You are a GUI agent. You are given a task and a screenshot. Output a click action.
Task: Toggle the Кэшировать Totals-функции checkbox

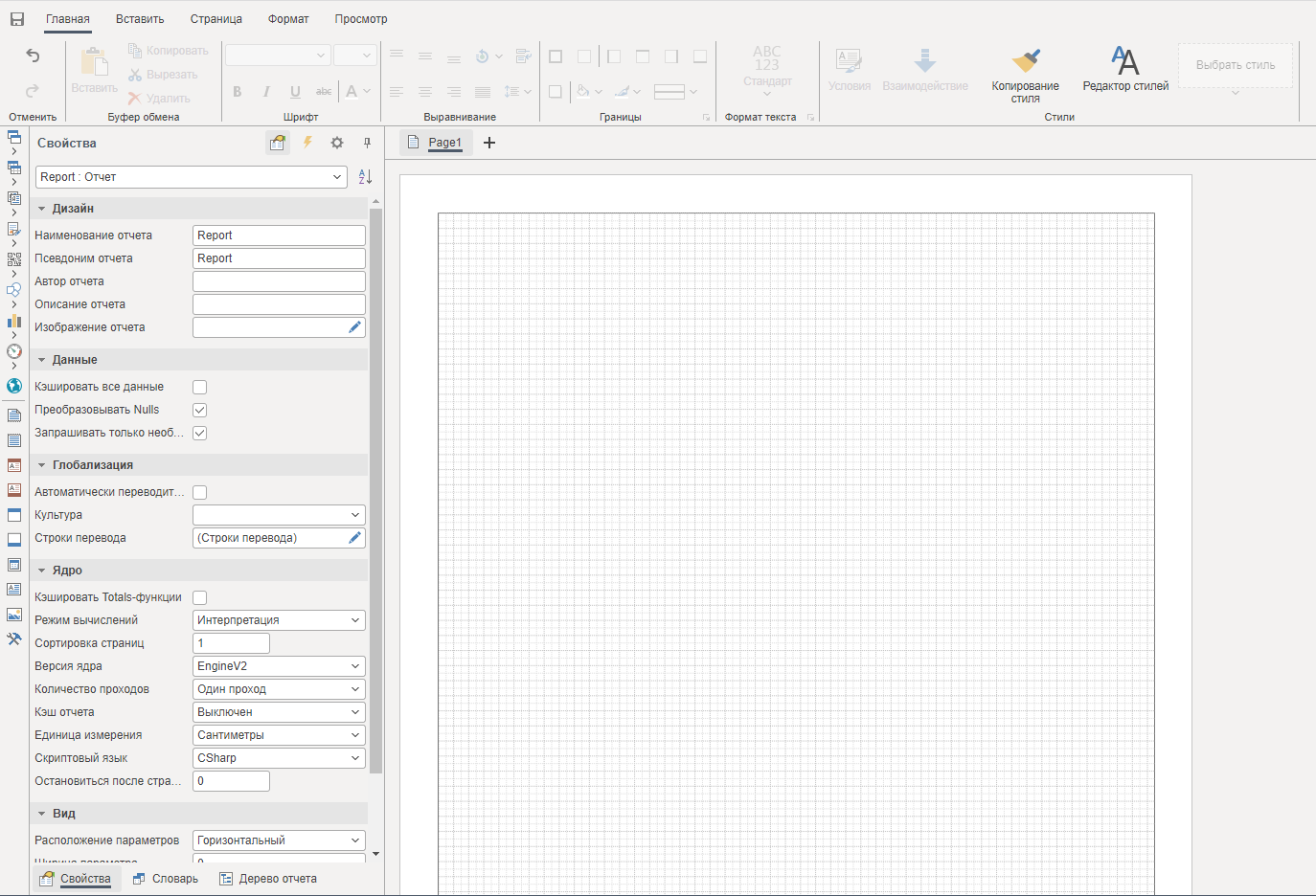tap(200, 598)
